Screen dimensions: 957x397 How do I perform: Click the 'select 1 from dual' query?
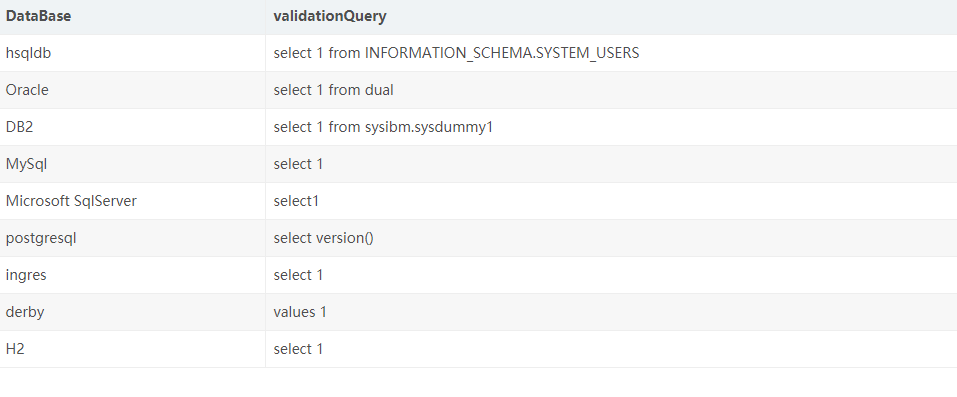[333, 90]
